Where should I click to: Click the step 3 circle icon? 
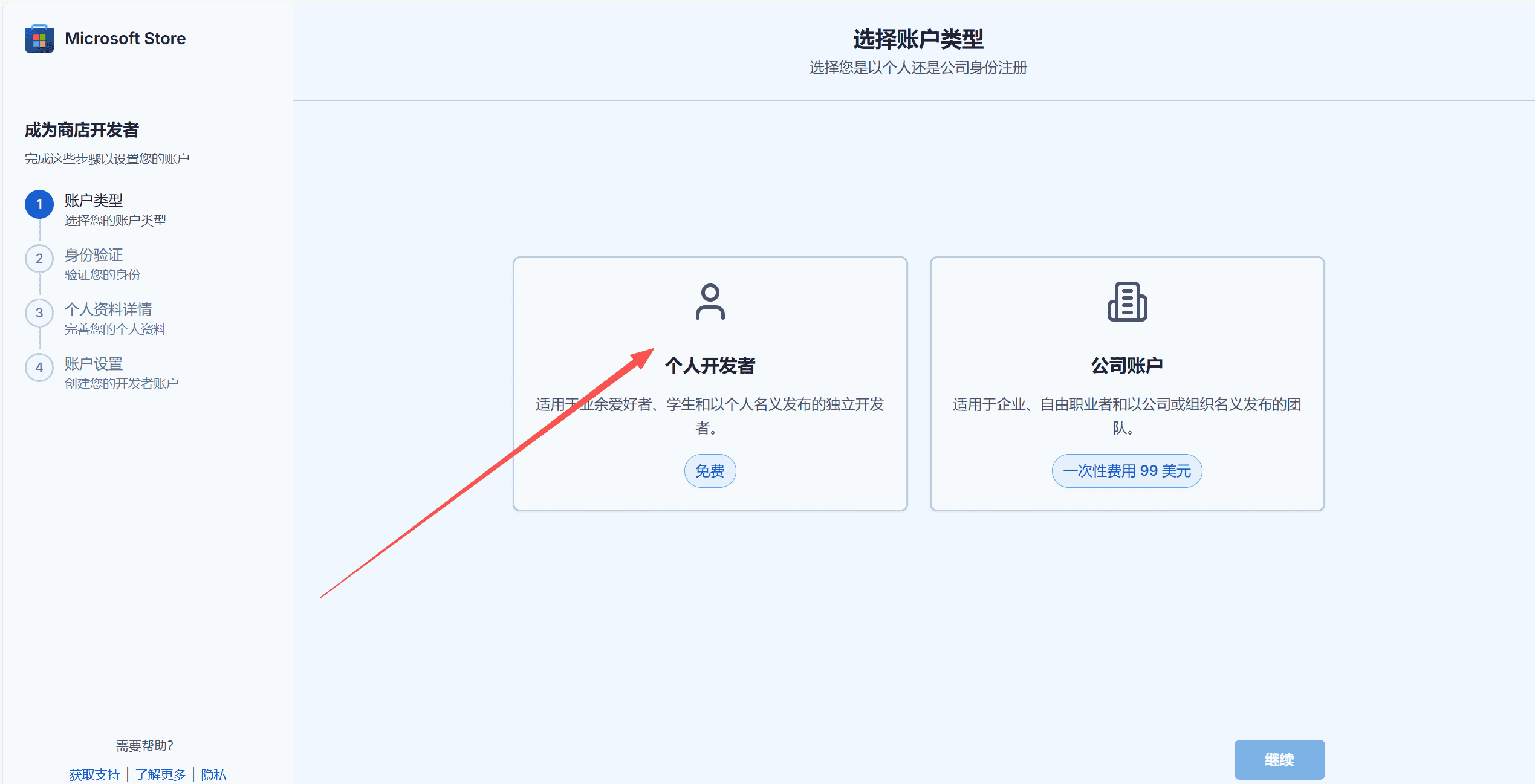(39, 313)
